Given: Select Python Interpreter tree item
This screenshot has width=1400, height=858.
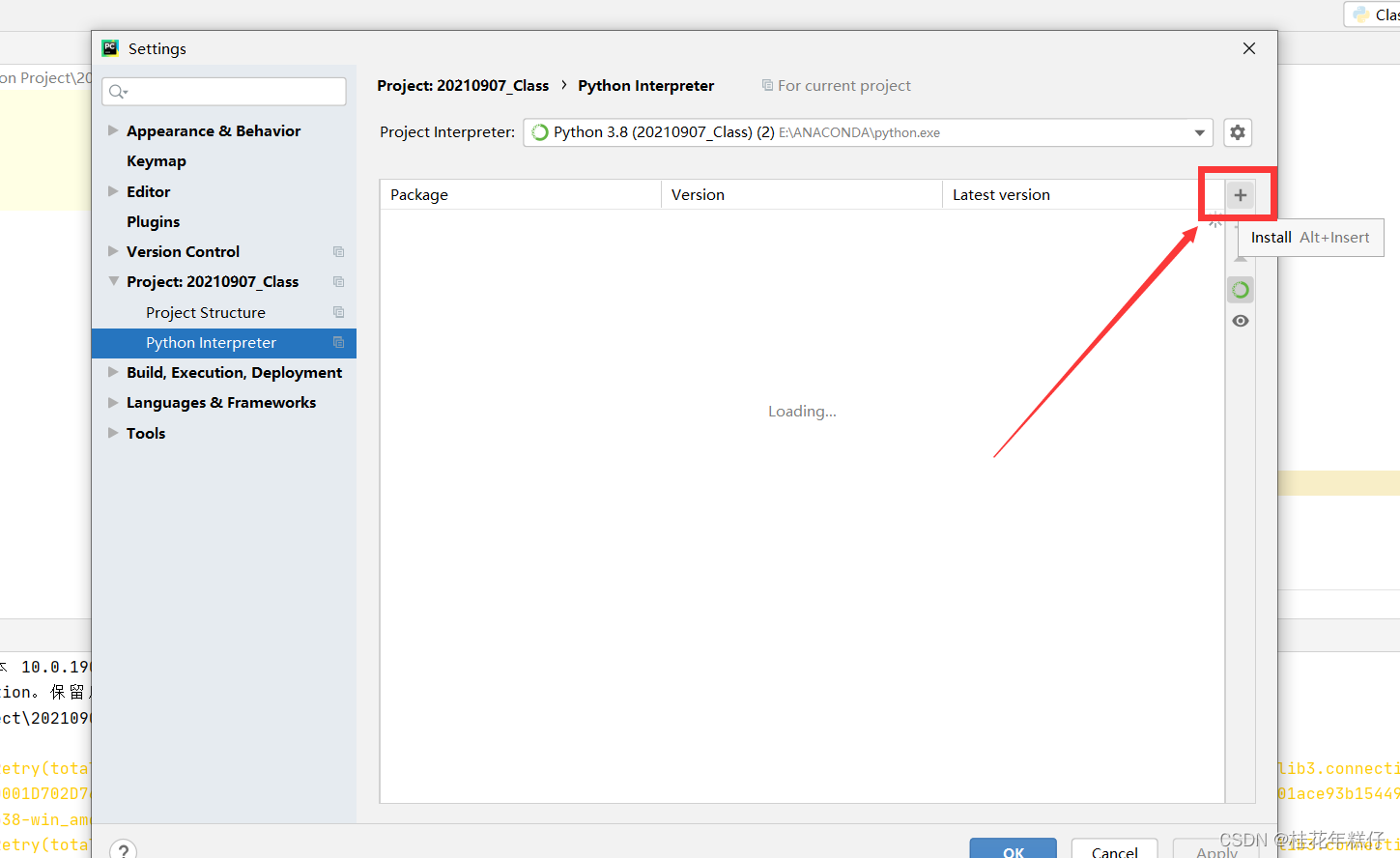Looking at the screenshot, I should tap(224, 343).
